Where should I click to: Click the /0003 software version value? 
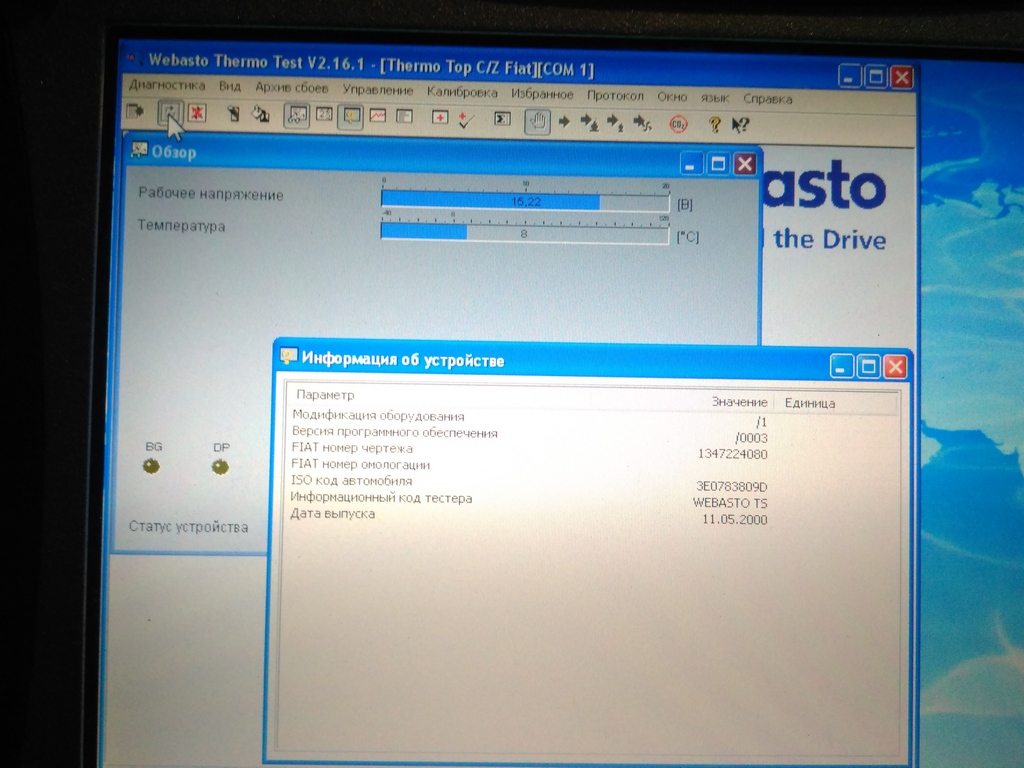(751, 438)
